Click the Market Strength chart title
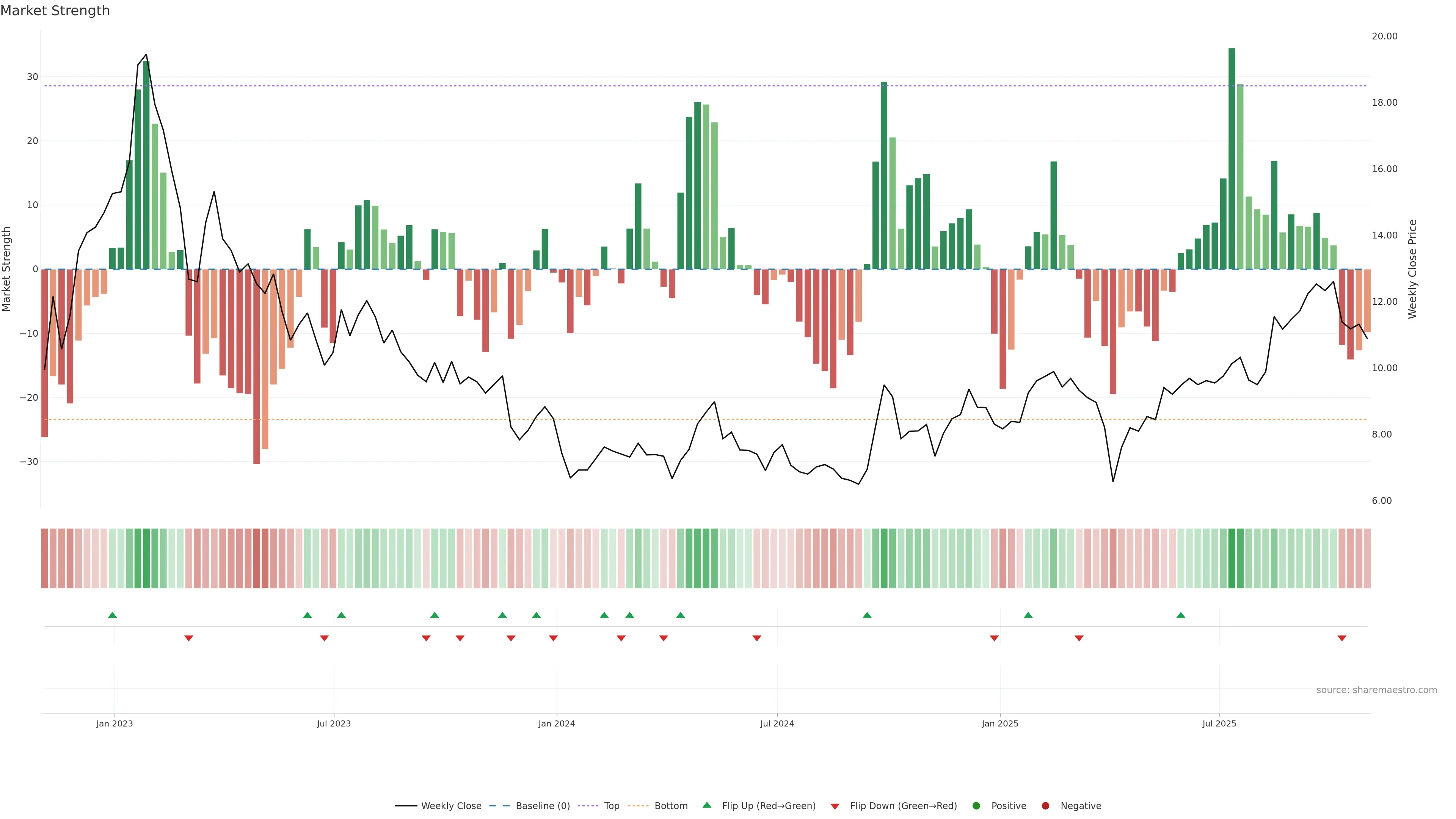1456x819 pixels. click(x=55, y=11)
